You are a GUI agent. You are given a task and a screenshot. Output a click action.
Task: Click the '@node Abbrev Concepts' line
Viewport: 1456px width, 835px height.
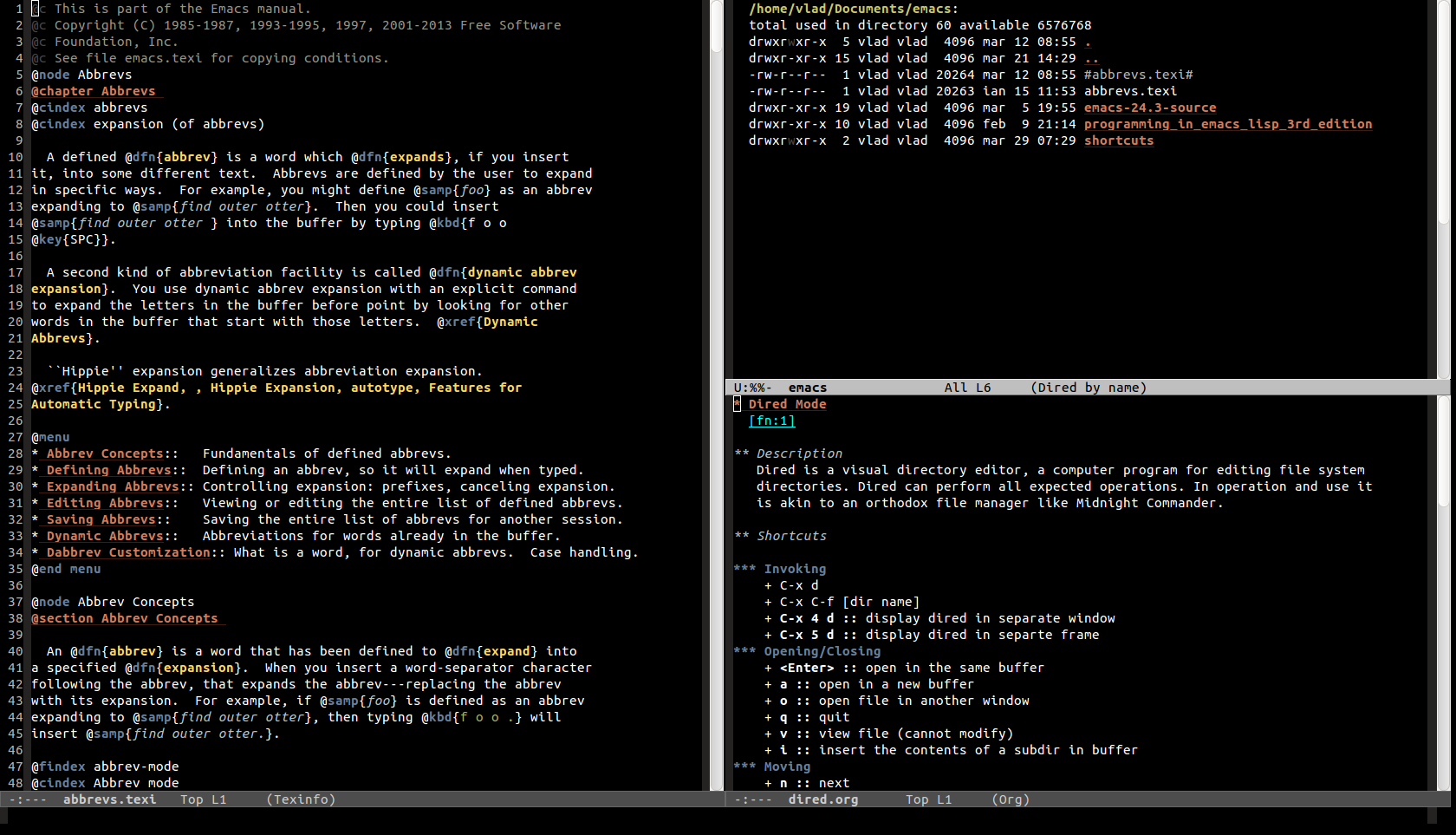click(x=113, y=602)
